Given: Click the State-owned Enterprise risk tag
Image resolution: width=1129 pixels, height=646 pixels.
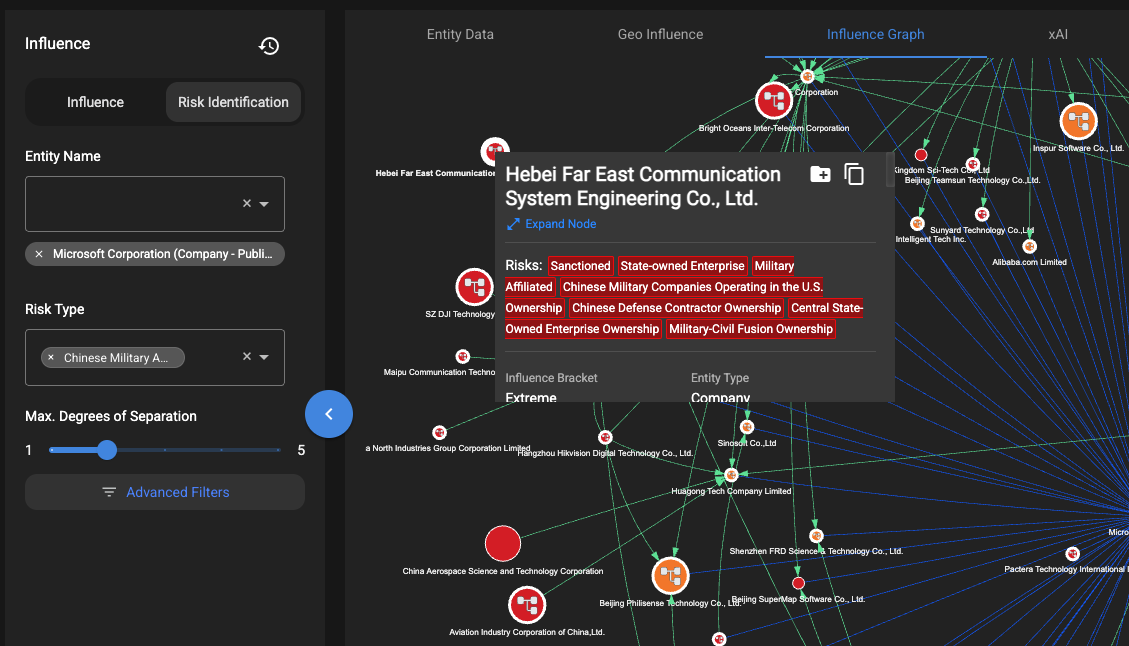Looking at the screenshot, I should tap(683, 266).
